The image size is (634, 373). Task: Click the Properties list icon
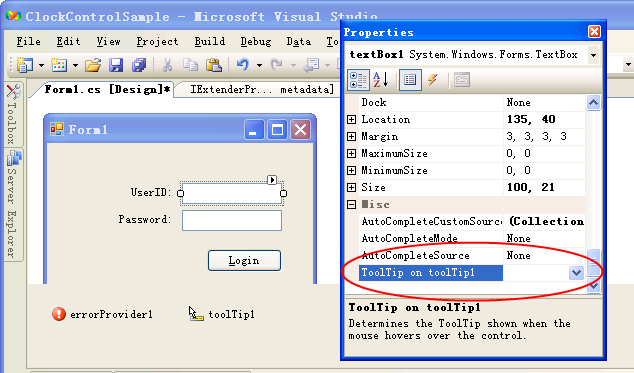[x=410, y=80]
